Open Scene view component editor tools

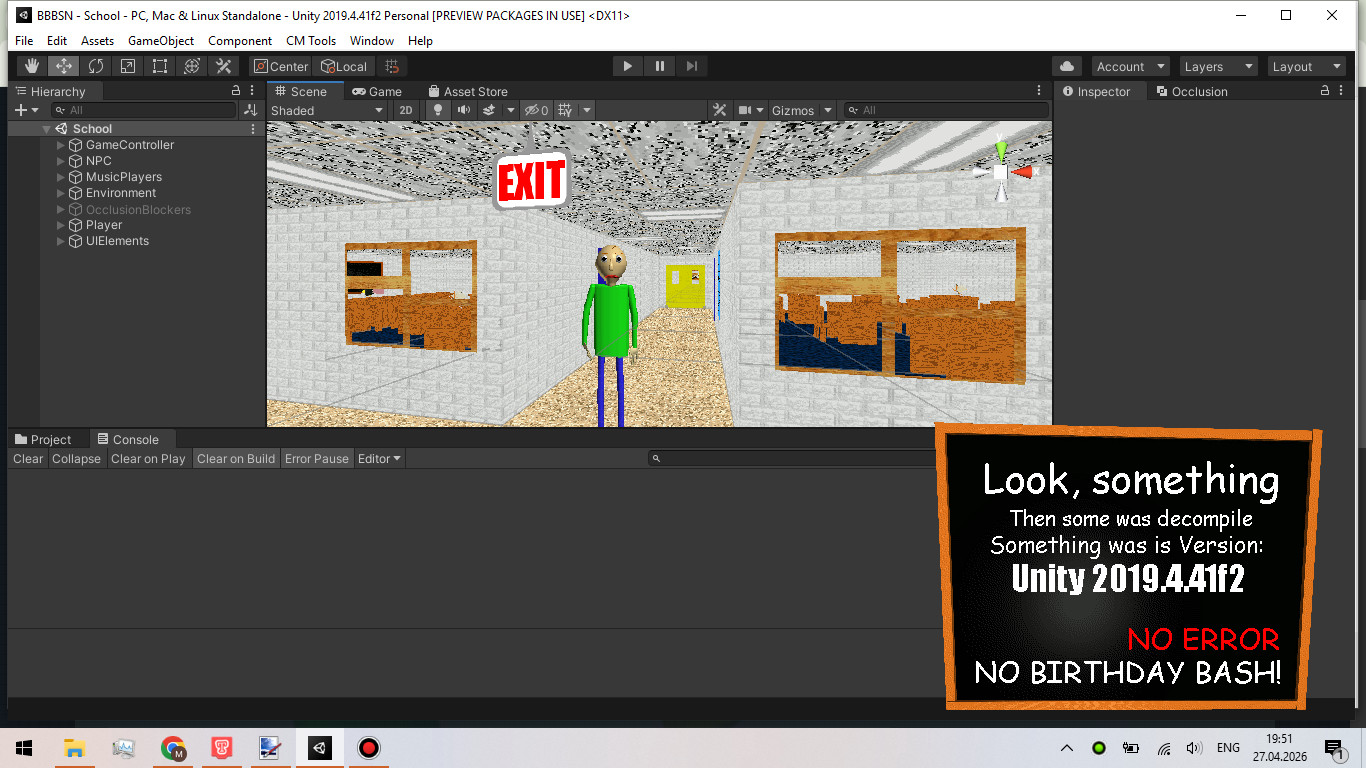720,110
